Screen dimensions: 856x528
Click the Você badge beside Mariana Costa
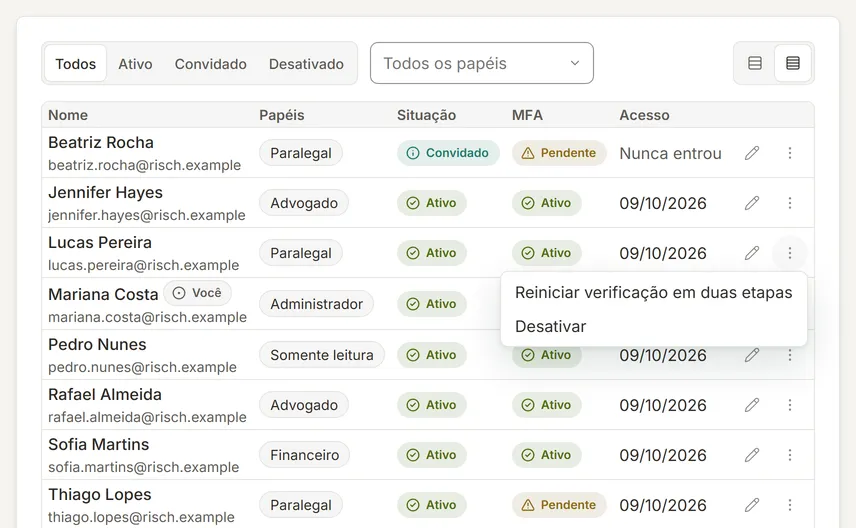[197, 293]
